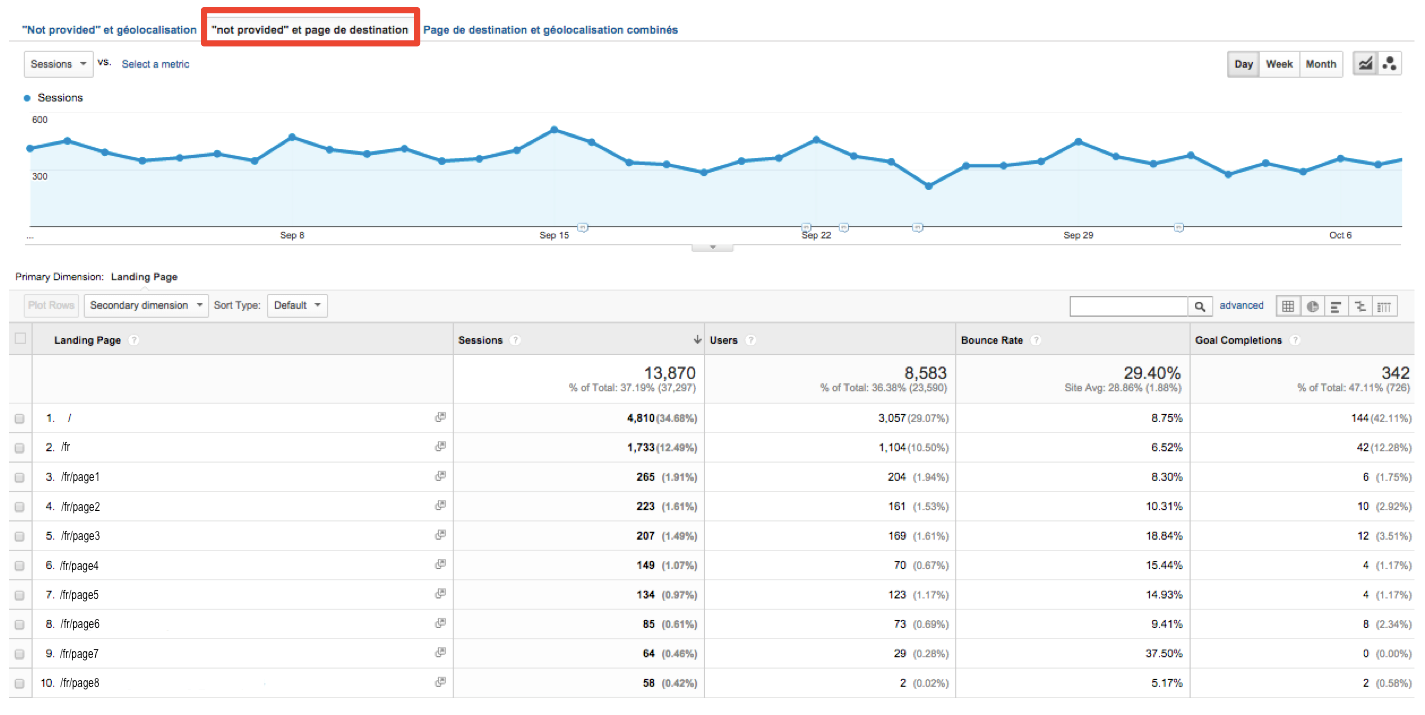The width and height of the screenshot is (1425, 715).
Task: Open Page de destination et géolocalisation combinés tab
Action: (550, 30)
